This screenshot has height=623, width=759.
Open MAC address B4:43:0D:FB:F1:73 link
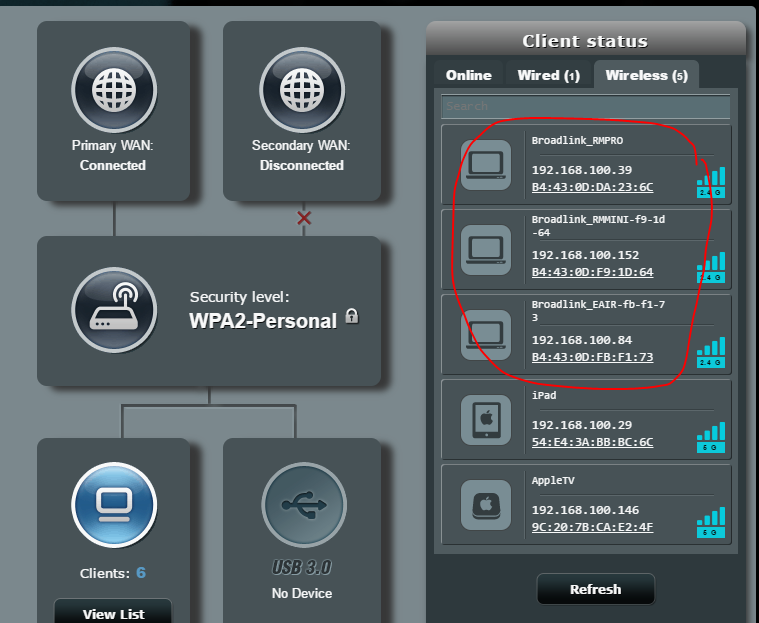point(592,357)
